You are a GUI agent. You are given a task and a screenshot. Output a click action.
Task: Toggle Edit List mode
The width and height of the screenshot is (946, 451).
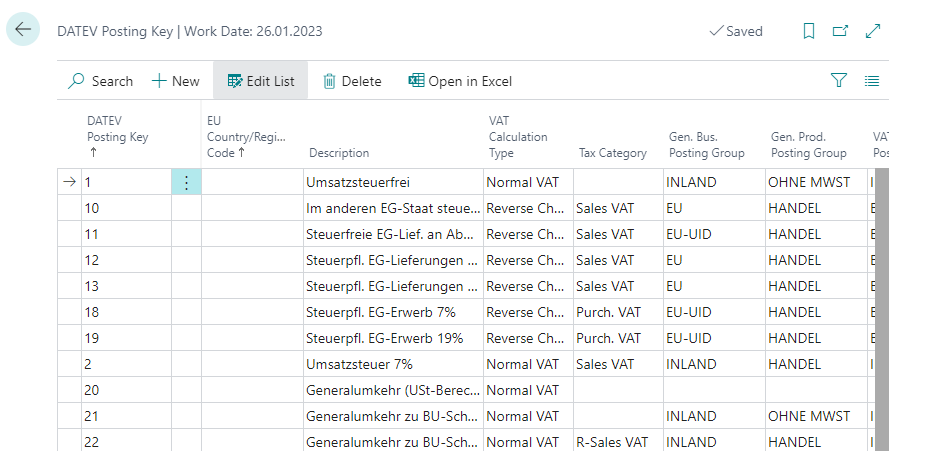261,81
